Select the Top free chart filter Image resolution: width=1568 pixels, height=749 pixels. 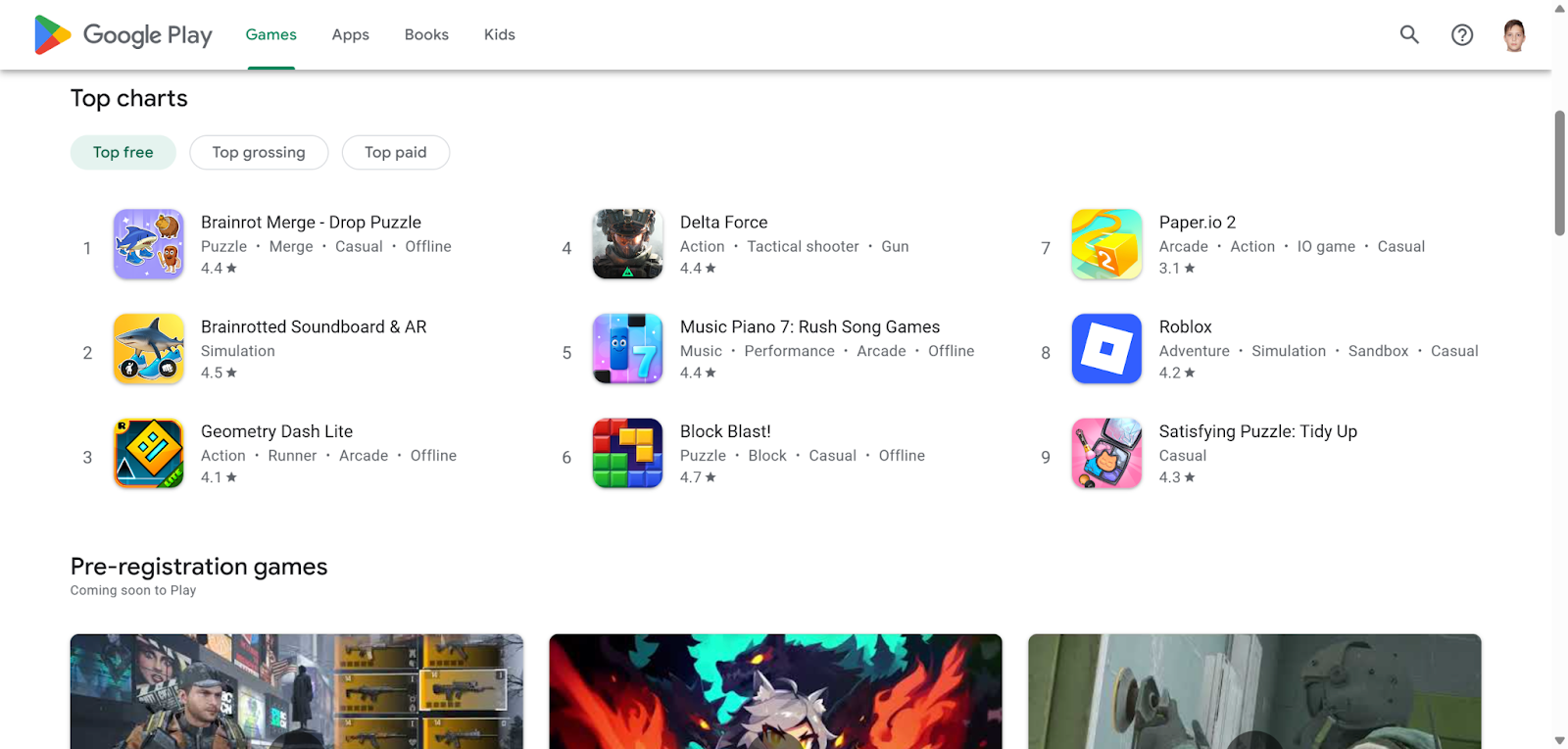(123, 152)
